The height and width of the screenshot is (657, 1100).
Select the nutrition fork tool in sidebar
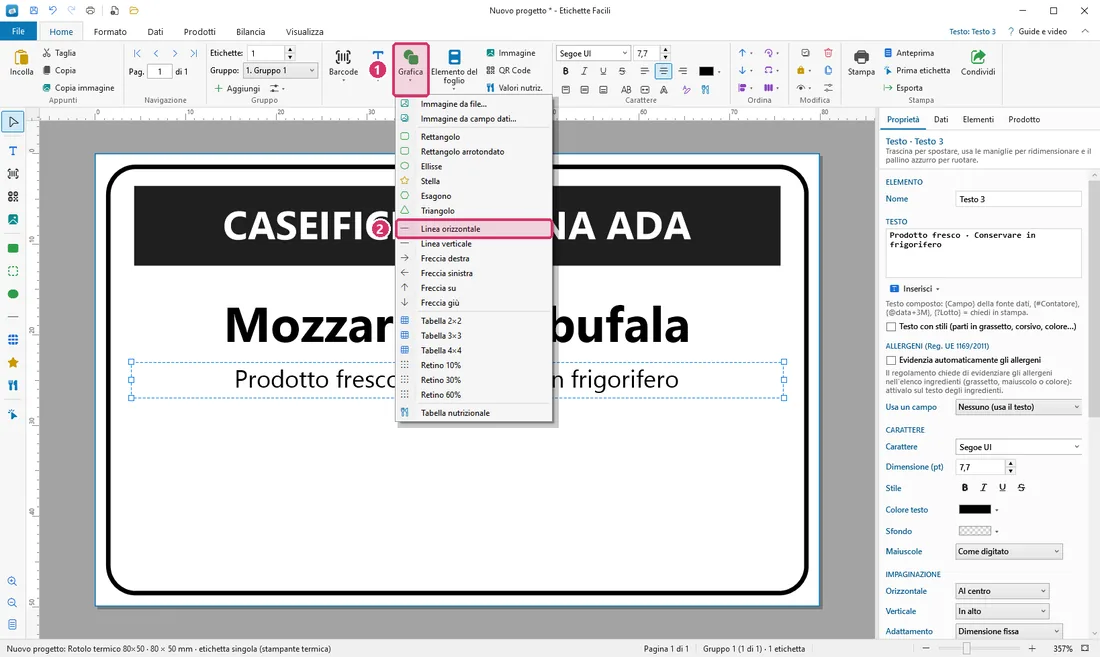click(13, 386)
